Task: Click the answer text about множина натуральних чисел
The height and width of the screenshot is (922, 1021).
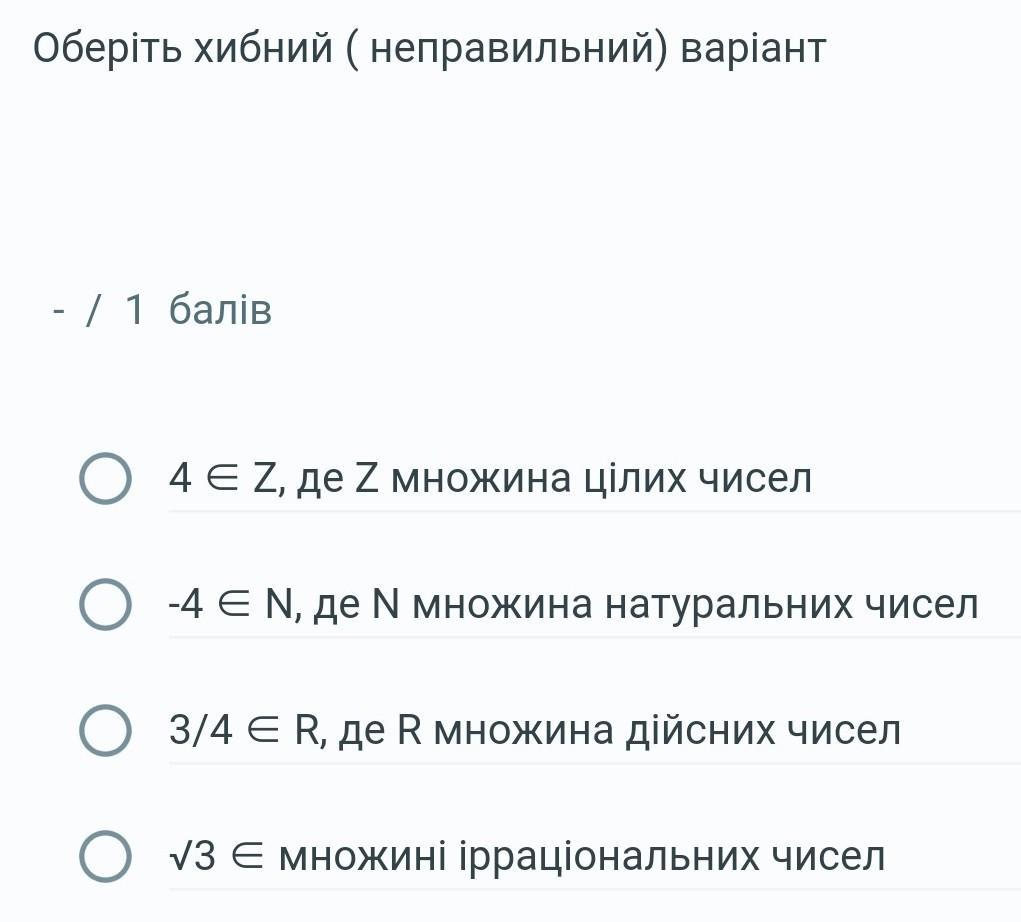Action: [x=573, y=605]
